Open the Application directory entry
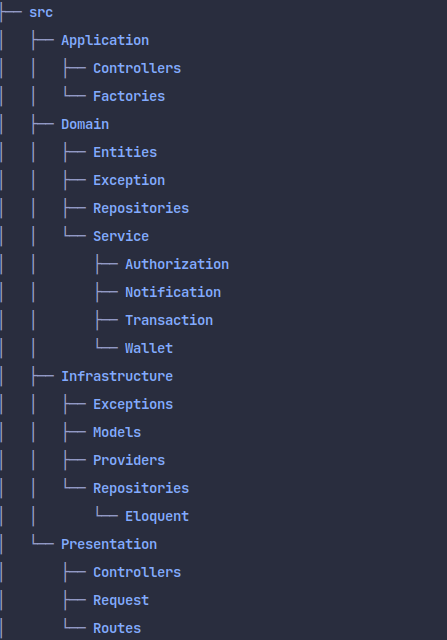Viewport: 447px width, 640px height. (105, 41)
